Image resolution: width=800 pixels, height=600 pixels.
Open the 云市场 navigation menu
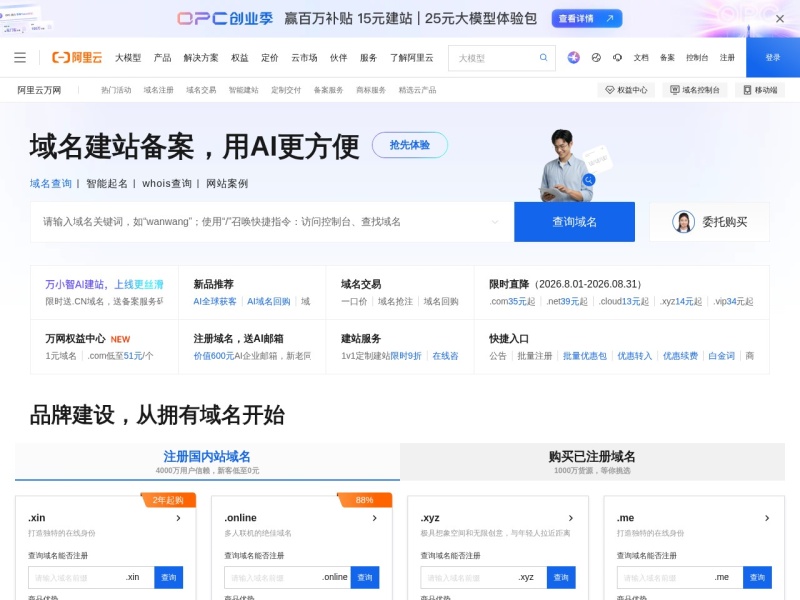click(304, 58)
